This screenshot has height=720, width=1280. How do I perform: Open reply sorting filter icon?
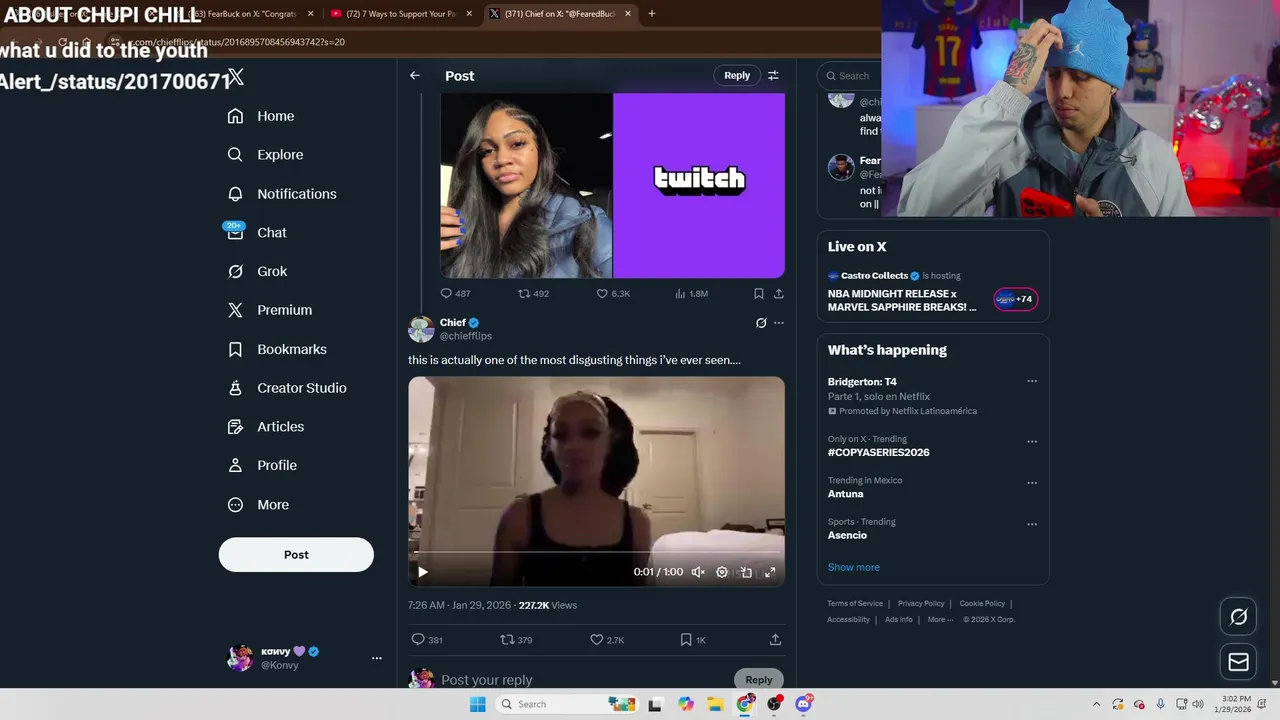pyautogui.click(x=773, y=76)
